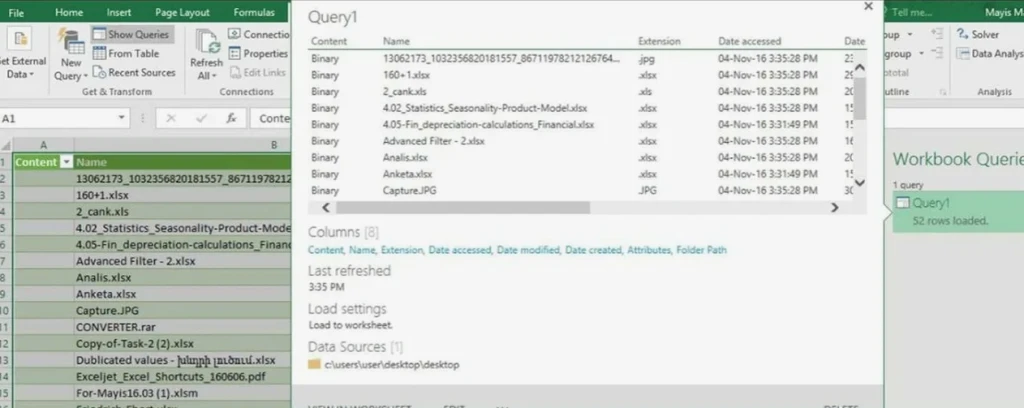Screen dimensions: 1024x408
Task: Open Recent Sources in Get & Transform
Action: click(134, 72)
